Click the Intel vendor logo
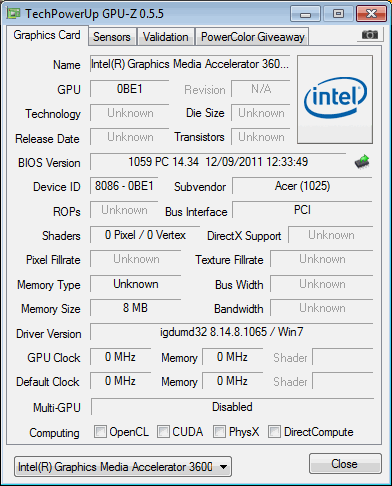Screen dimensions: 392x486 pyautogui.click(x=335, y=99)
